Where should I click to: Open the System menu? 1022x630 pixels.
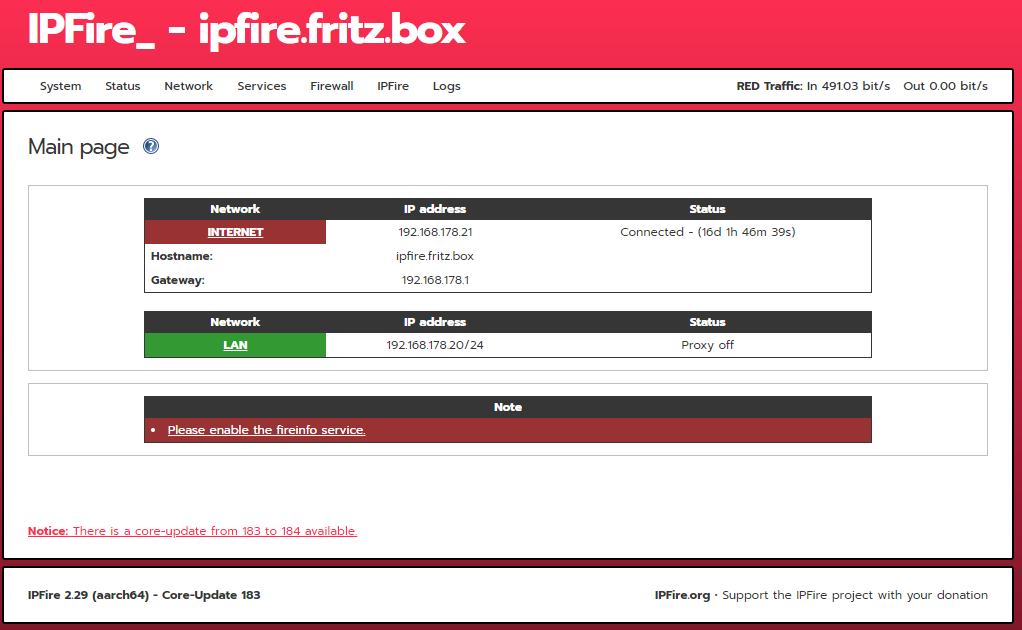point(61,86)
